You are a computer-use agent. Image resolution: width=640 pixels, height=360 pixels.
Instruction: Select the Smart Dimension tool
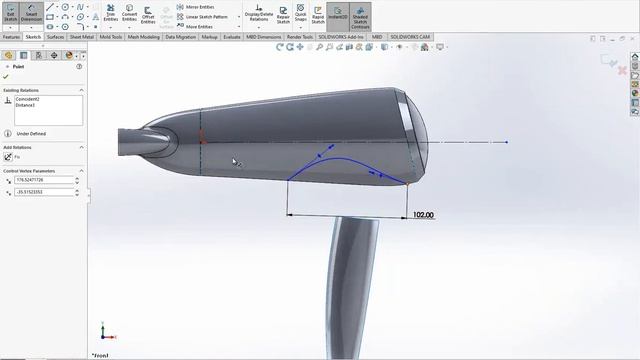coord(31,13)
